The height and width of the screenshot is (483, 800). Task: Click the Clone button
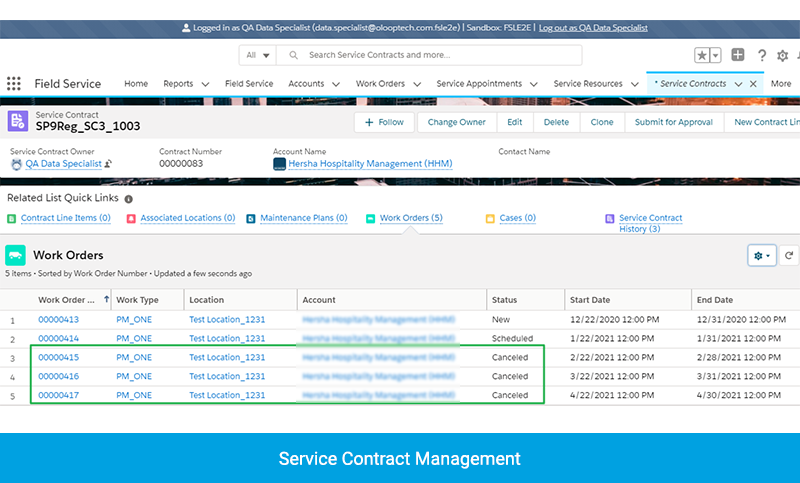click(x=602, y=122)
